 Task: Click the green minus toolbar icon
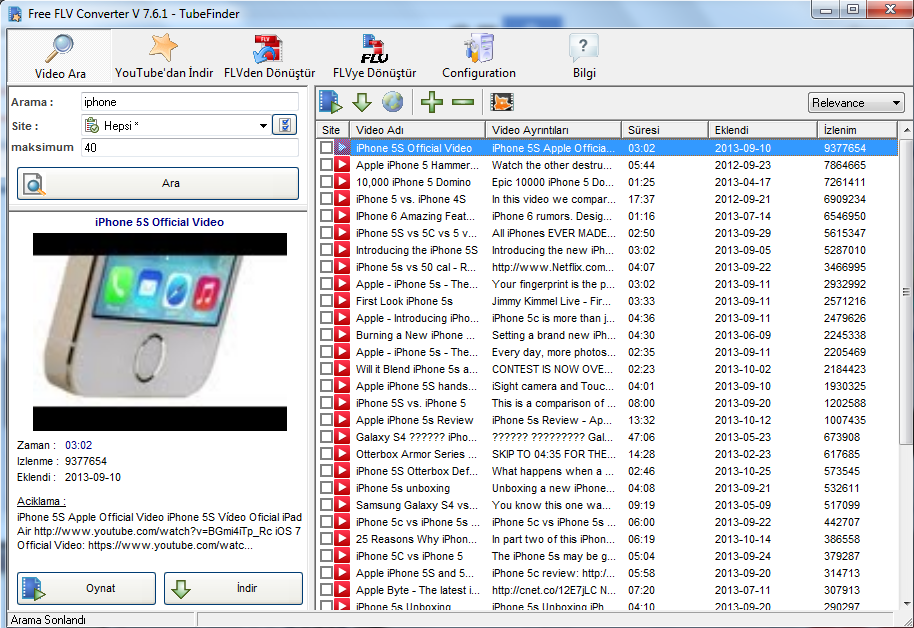click(463, 102)
